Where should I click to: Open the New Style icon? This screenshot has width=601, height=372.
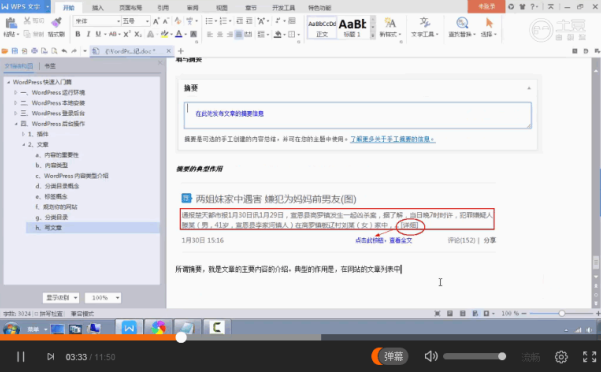390,23
